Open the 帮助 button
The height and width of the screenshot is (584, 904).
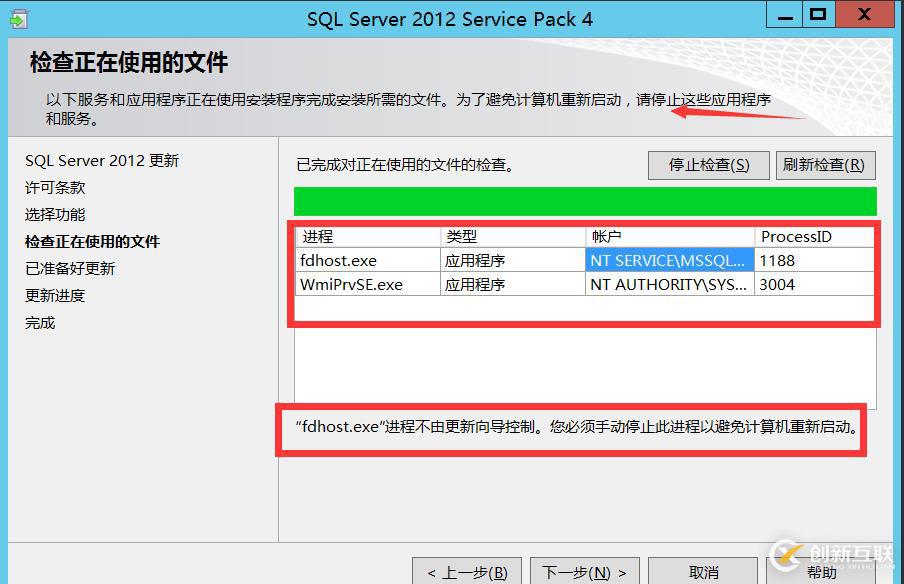click(x=822, y=570)
